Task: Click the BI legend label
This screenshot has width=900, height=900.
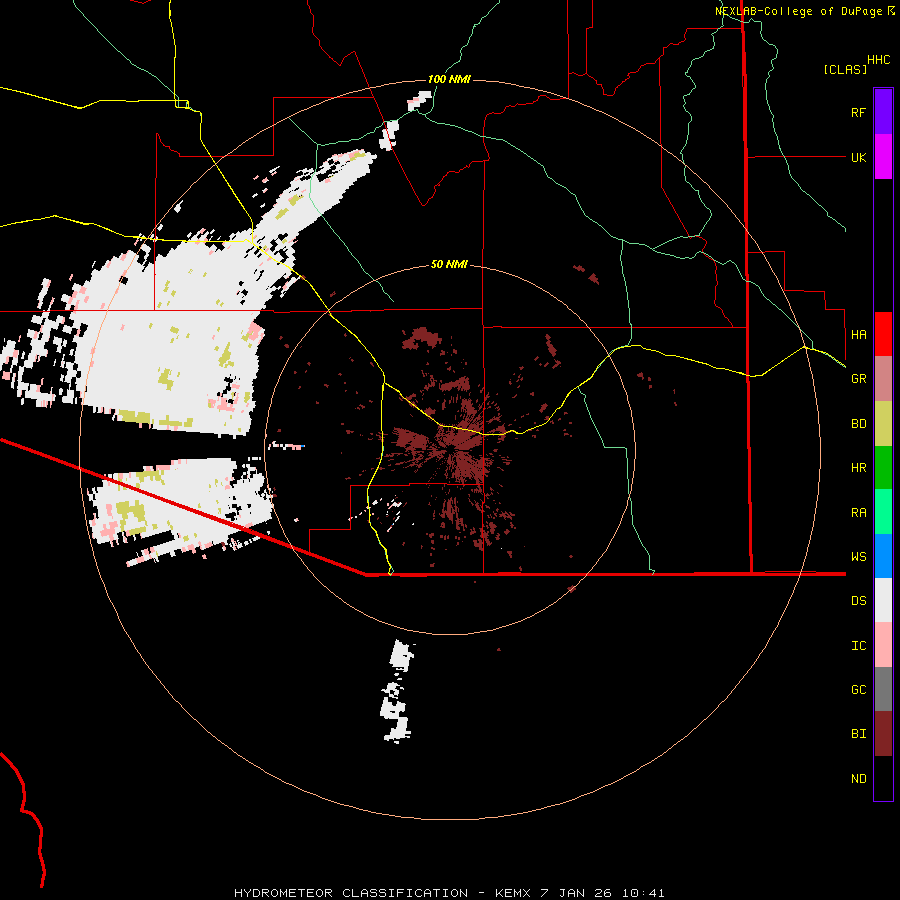Action: [x=858, y=734]
